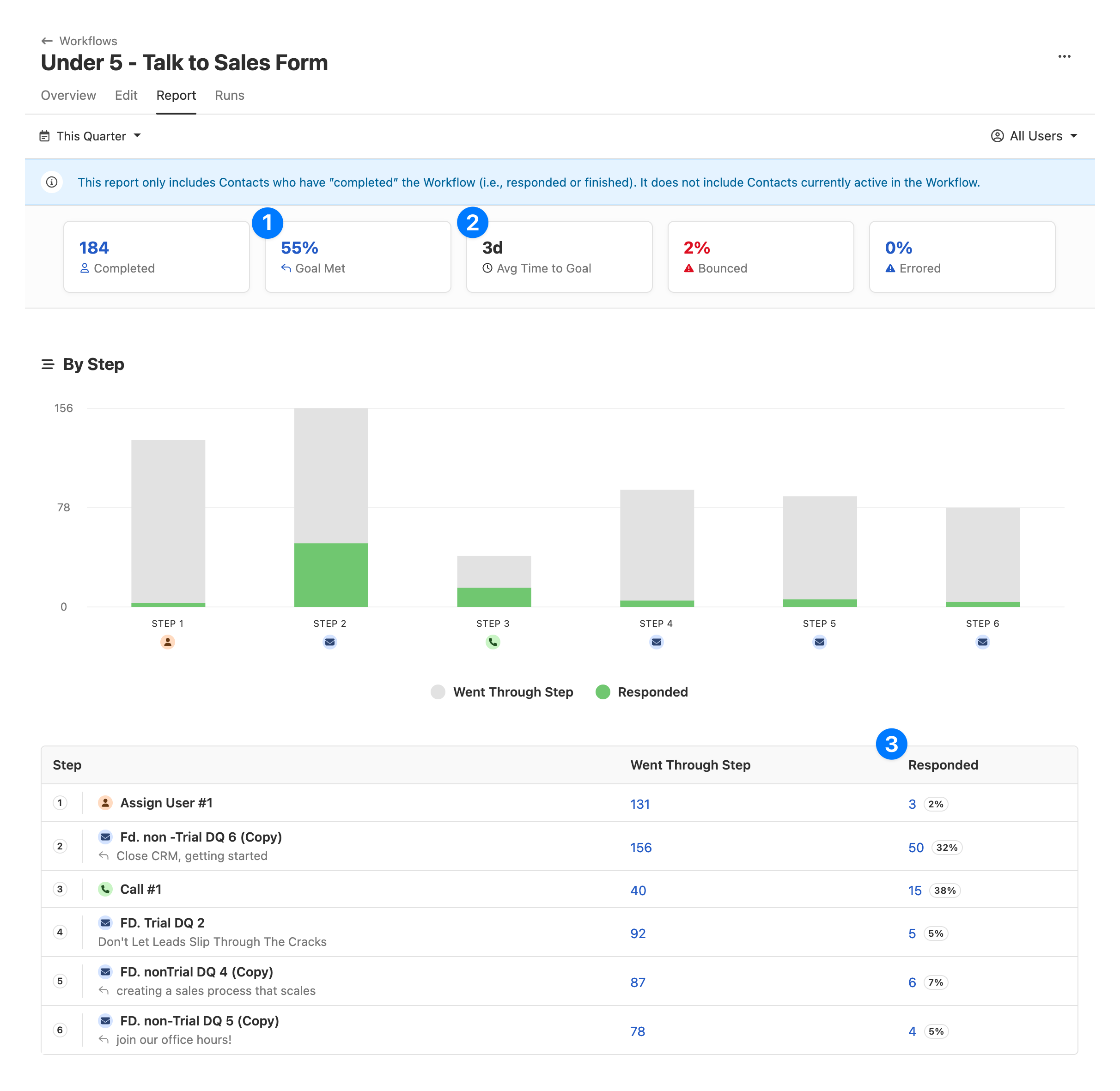Click 'join our office hours!' subject line

point(174,1039)
